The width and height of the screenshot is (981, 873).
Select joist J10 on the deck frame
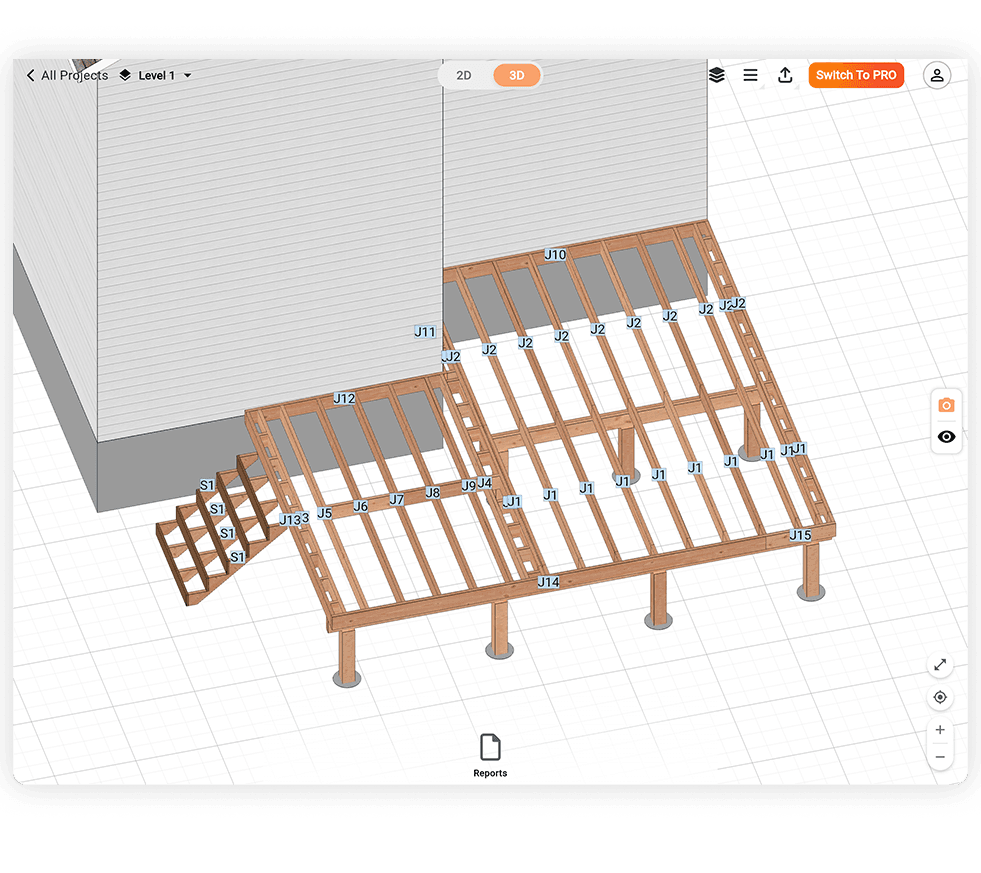(556, 255)
